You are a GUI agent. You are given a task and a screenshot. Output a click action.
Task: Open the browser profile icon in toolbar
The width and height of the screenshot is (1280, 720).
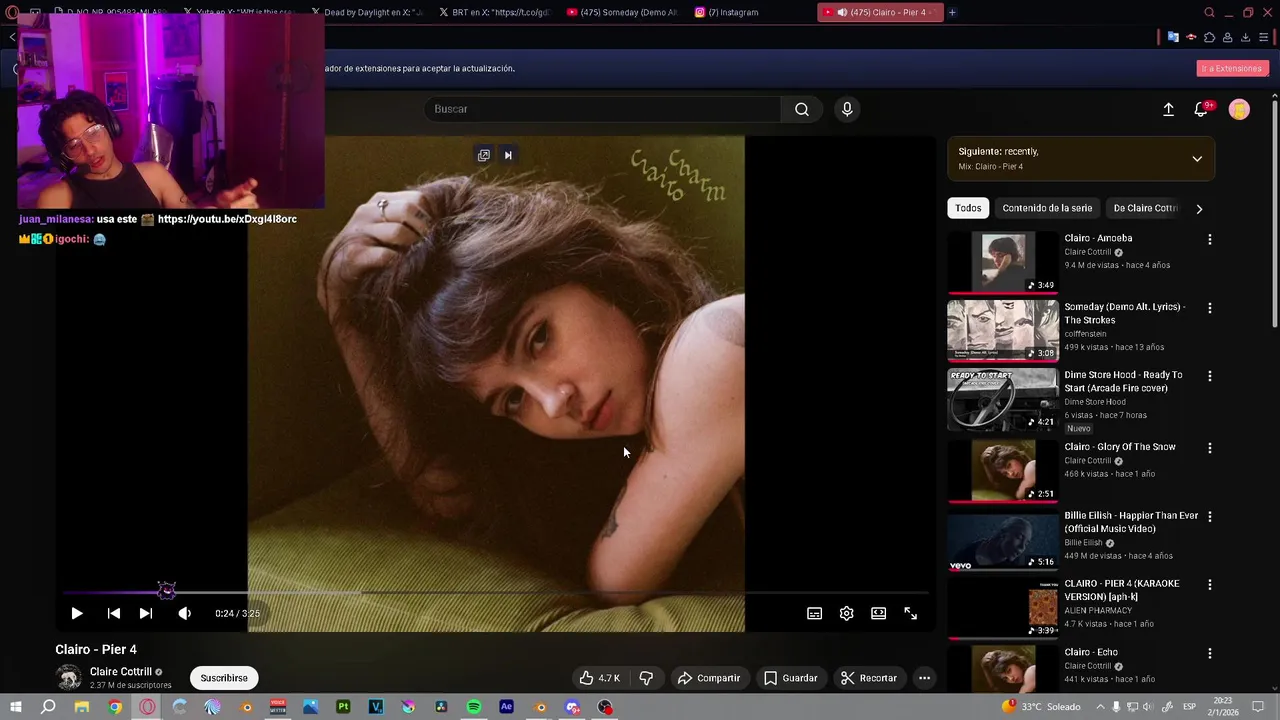pyautogui.click(x=1227, y=37)
